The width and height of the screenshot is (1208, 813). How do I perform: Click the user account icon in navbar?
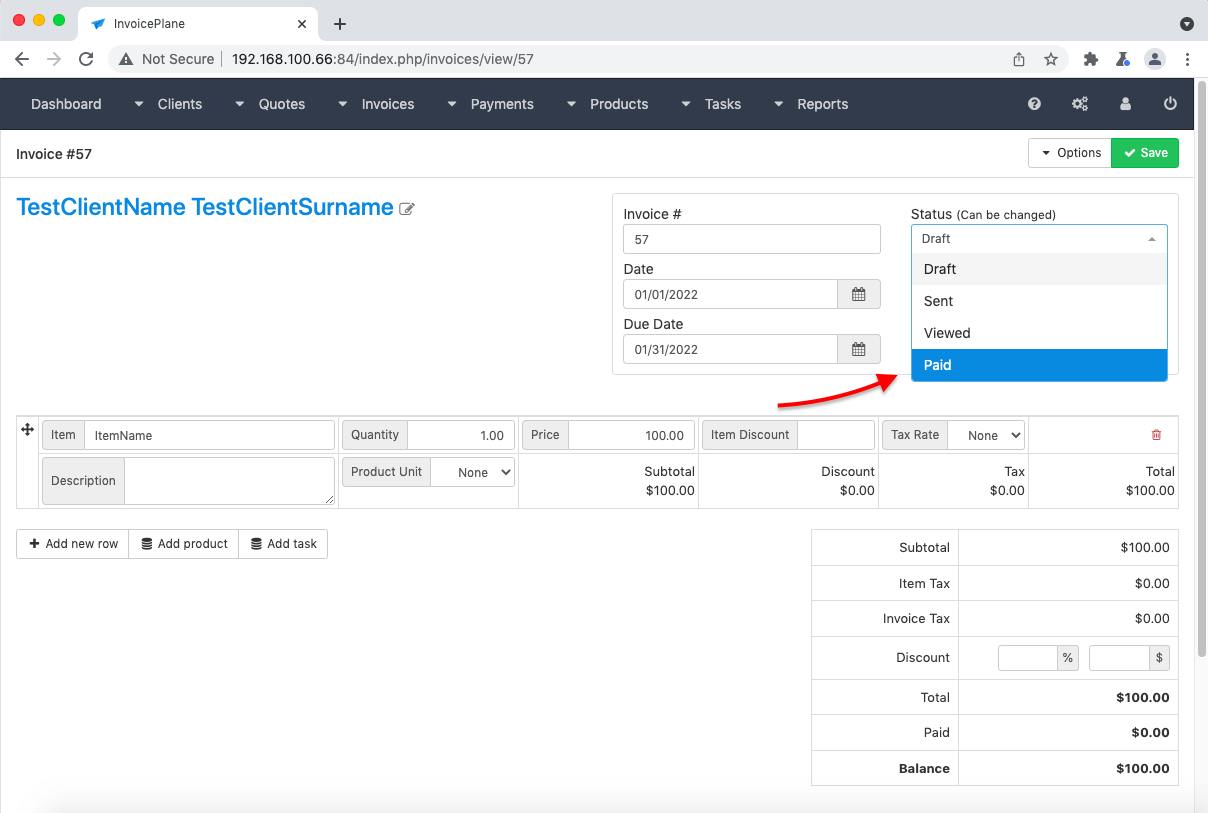point(1125,104)
